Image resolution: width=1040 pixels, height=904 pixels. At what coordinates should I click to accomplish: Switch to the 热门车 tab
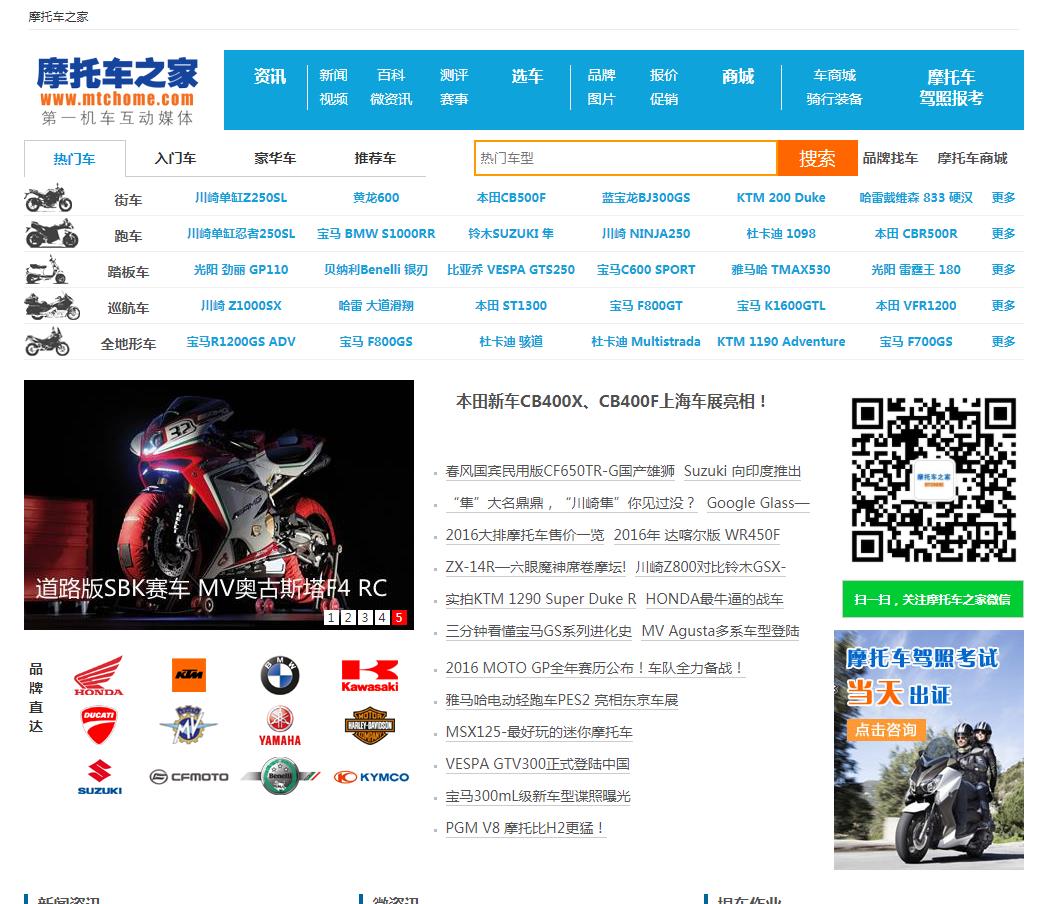click(x=74, y=159)
